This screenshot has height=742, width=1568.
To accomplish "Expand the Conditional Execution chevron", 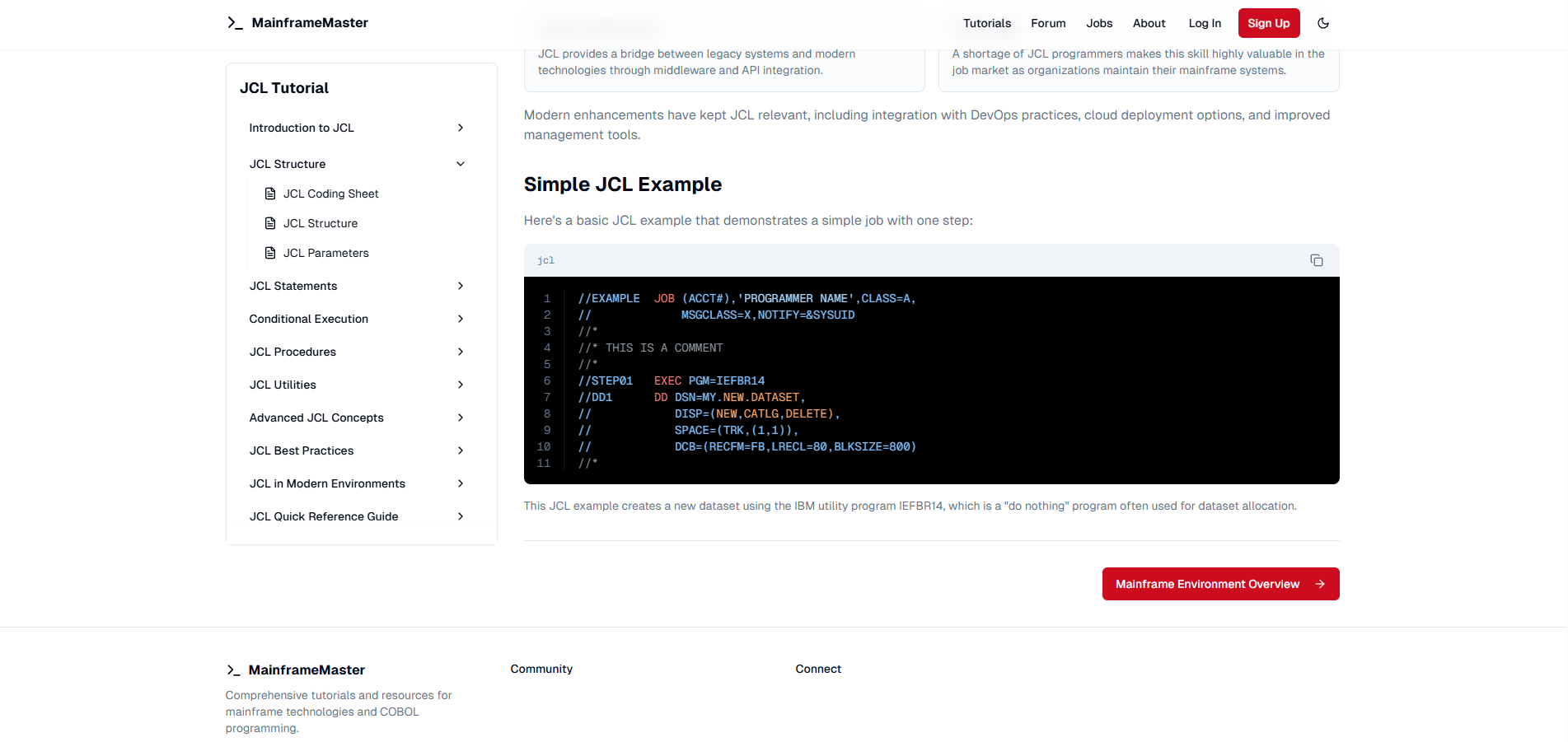I will pos(461,319).
